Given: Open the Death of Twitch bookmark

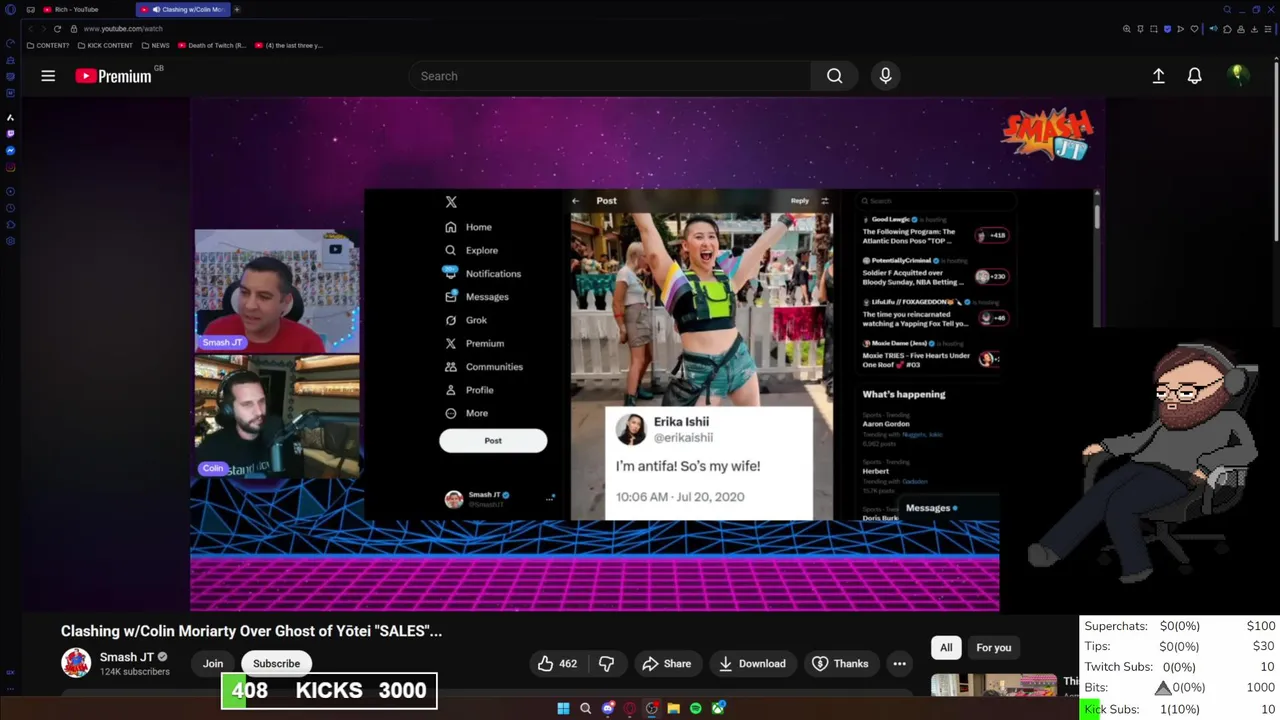Looking at the screenshot, I should [x=212, y=45].
